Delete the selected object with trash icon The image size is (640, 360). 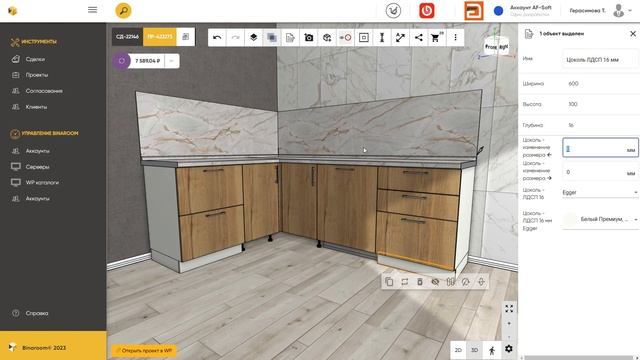pyautogui.click(x=420, y=282)
